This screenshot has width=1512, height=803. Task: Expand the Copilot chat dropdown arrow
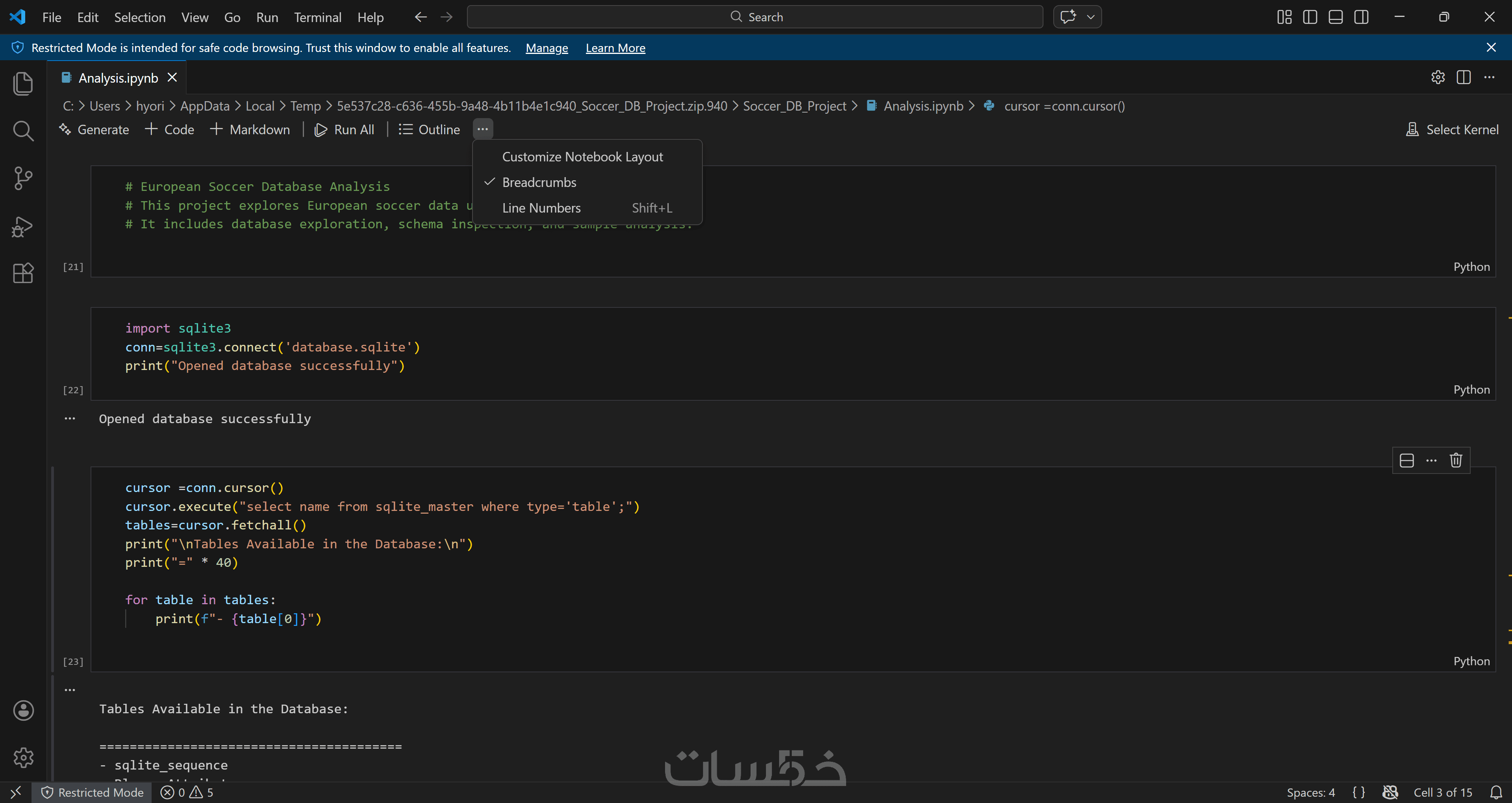tap(1091, 17)
